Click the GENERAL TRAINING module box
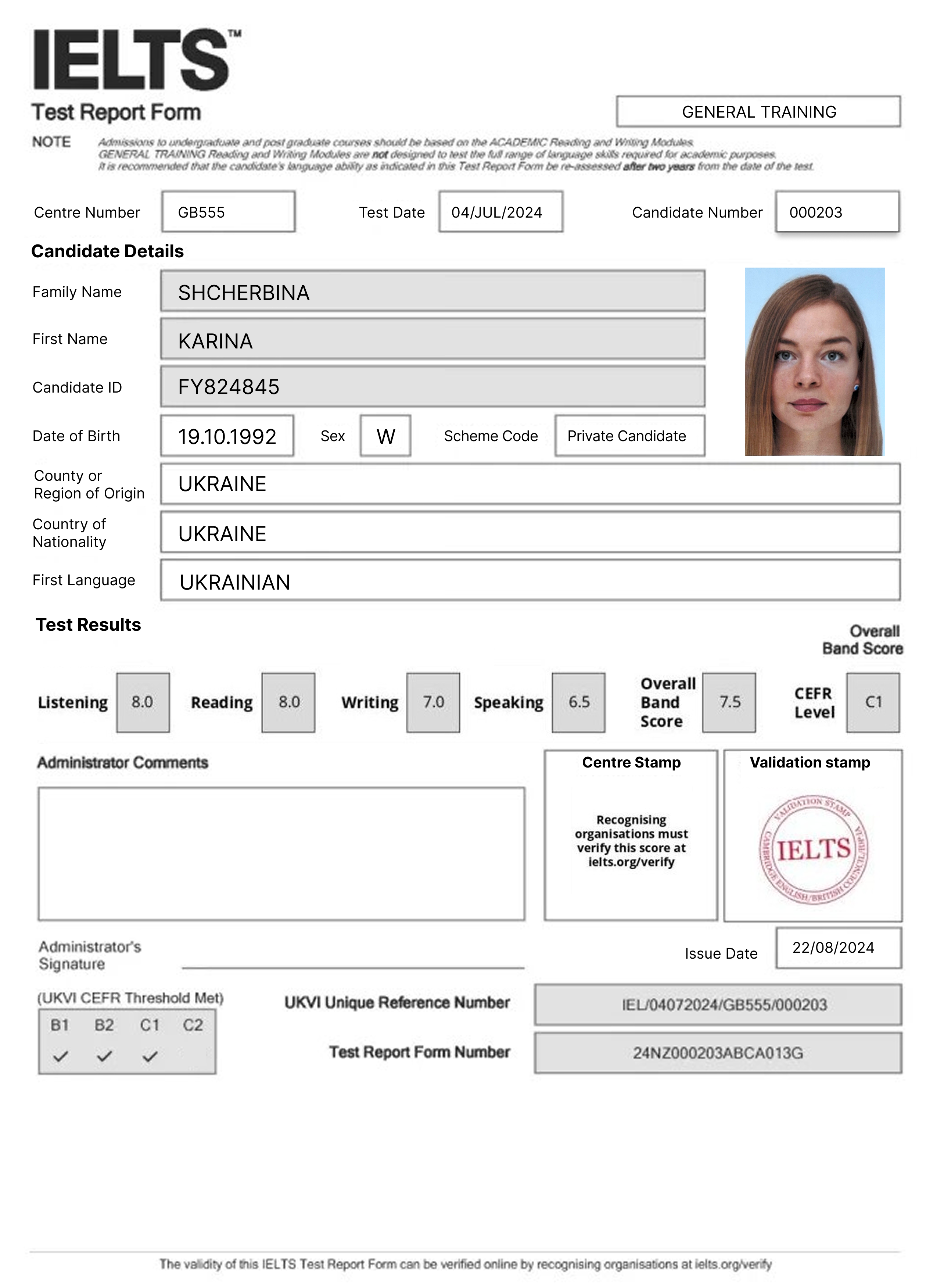The image size is (926, 1288). 758,112
